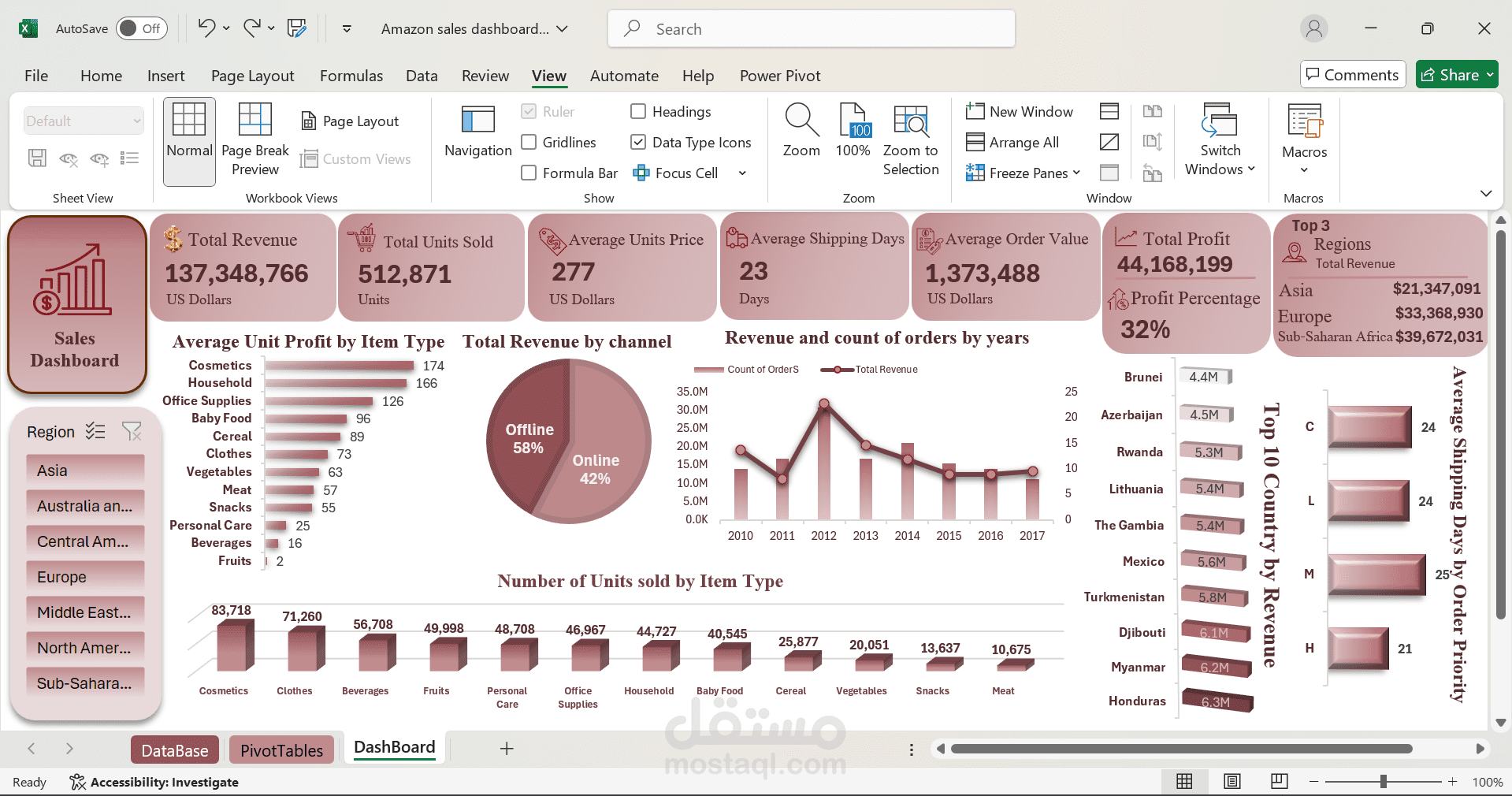Expand the Focus Cell dropdown arrow

742,173
